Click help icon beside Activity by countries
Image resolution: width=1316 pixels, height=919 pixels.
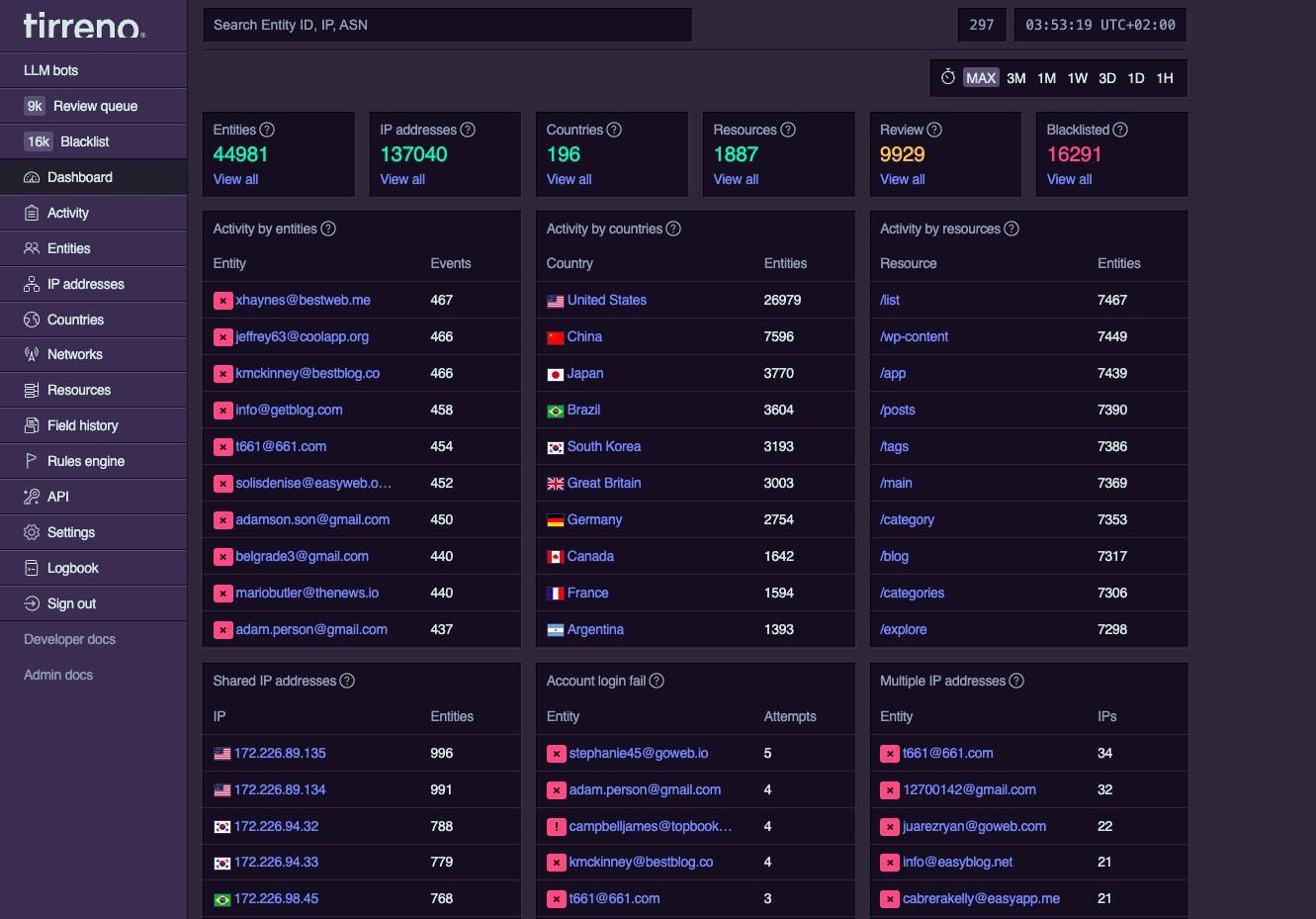[673, 229]
